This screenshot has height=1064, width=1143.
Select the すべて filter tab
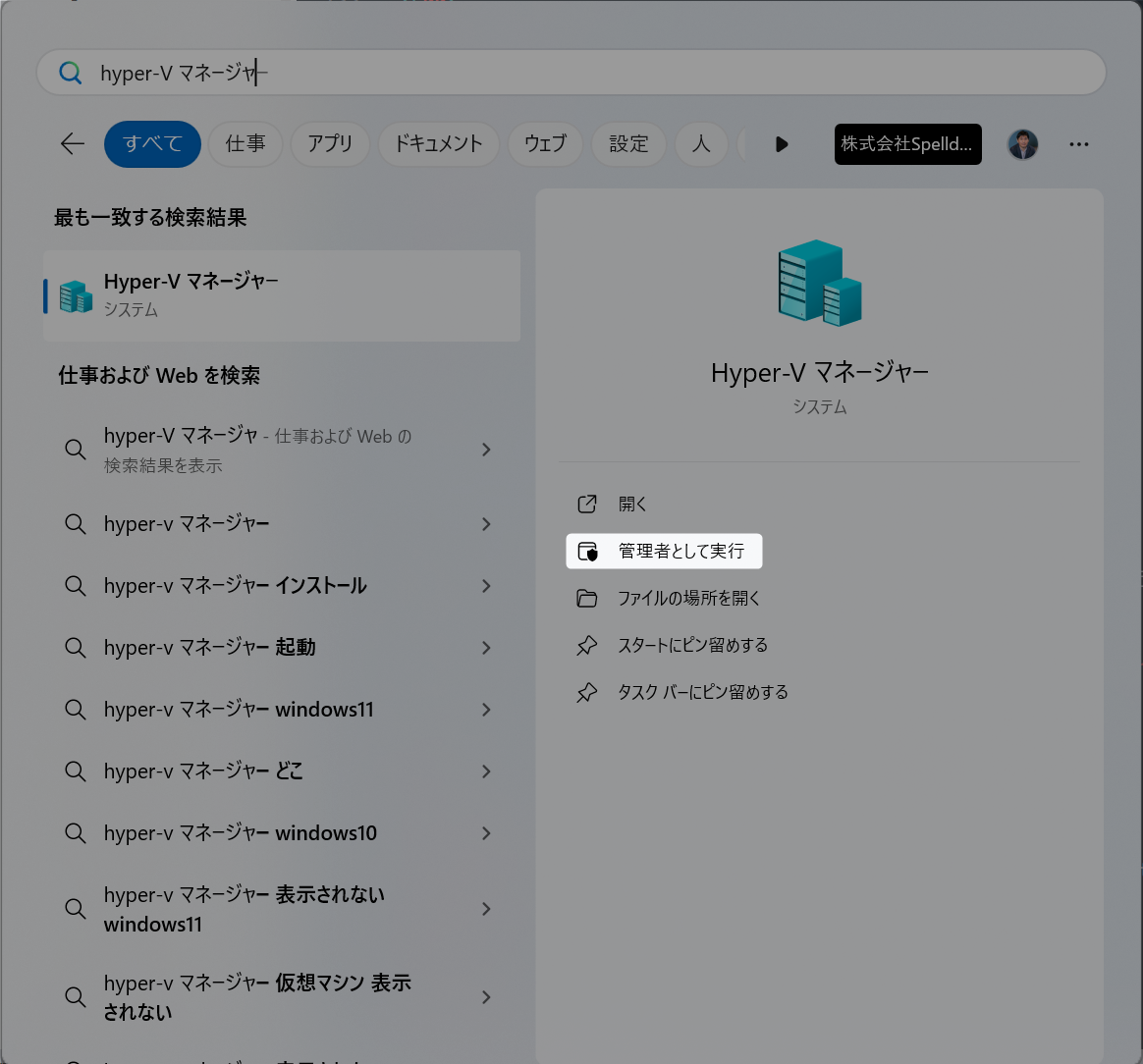click(x=152, y=143)
